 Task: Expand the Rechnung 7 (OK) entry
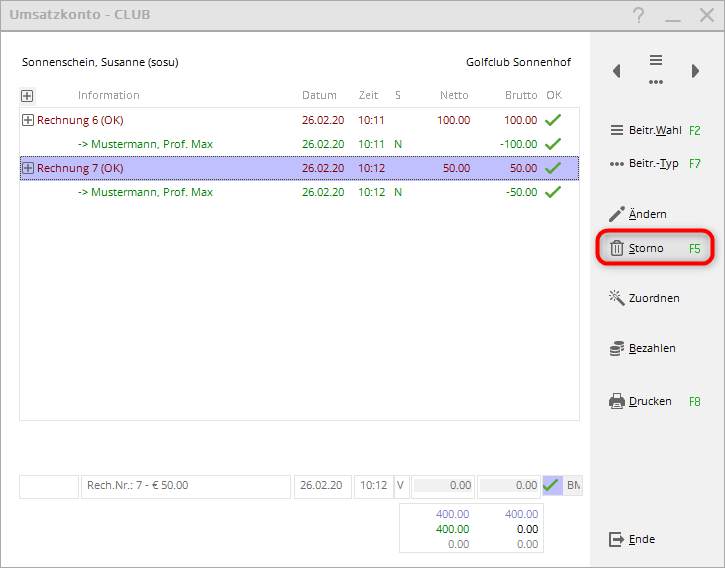[x=27, y=168]
